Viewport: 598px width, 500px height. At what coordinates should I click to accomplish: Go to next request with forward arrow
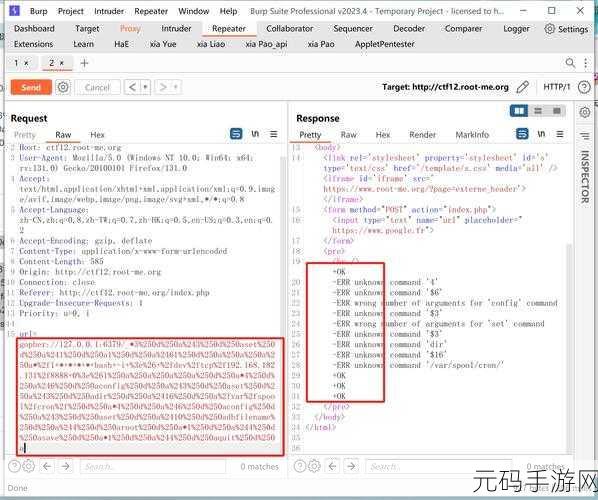coord(163,87)
